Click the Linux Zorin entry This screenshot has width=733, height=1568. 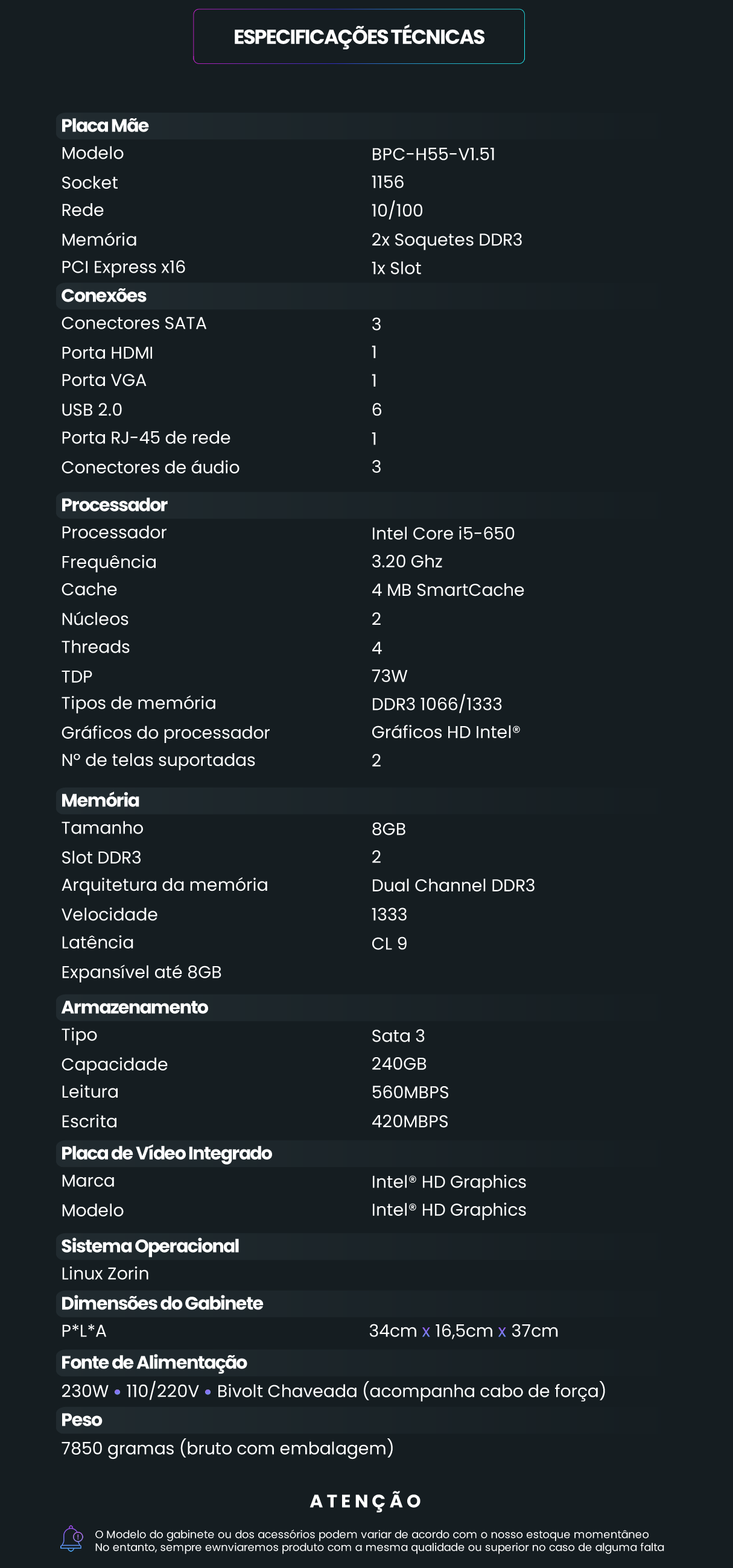point(105,1273)
